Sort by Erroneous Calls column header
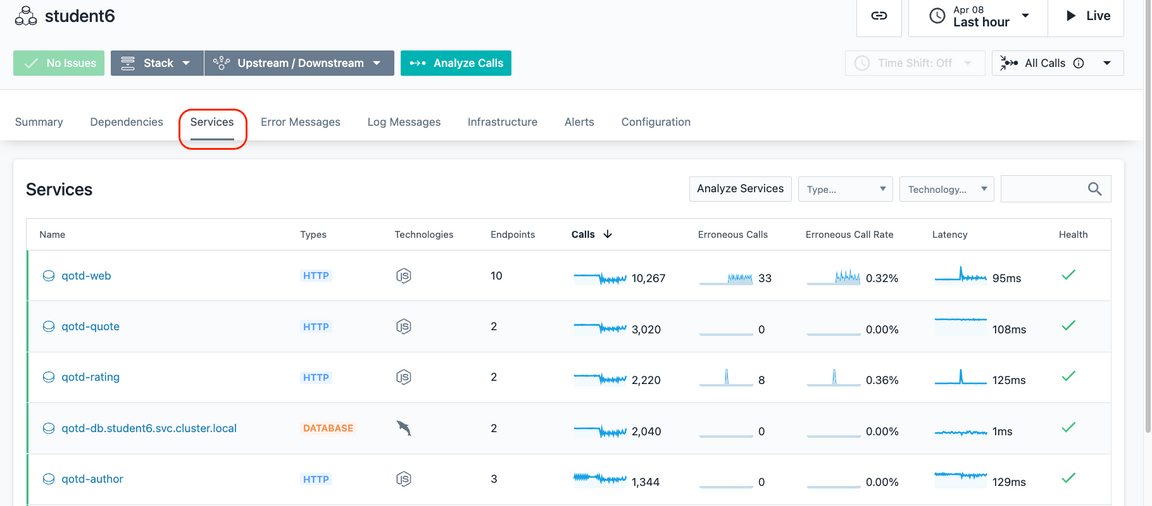Screen dimensions: 1152x506 (732, 235)
